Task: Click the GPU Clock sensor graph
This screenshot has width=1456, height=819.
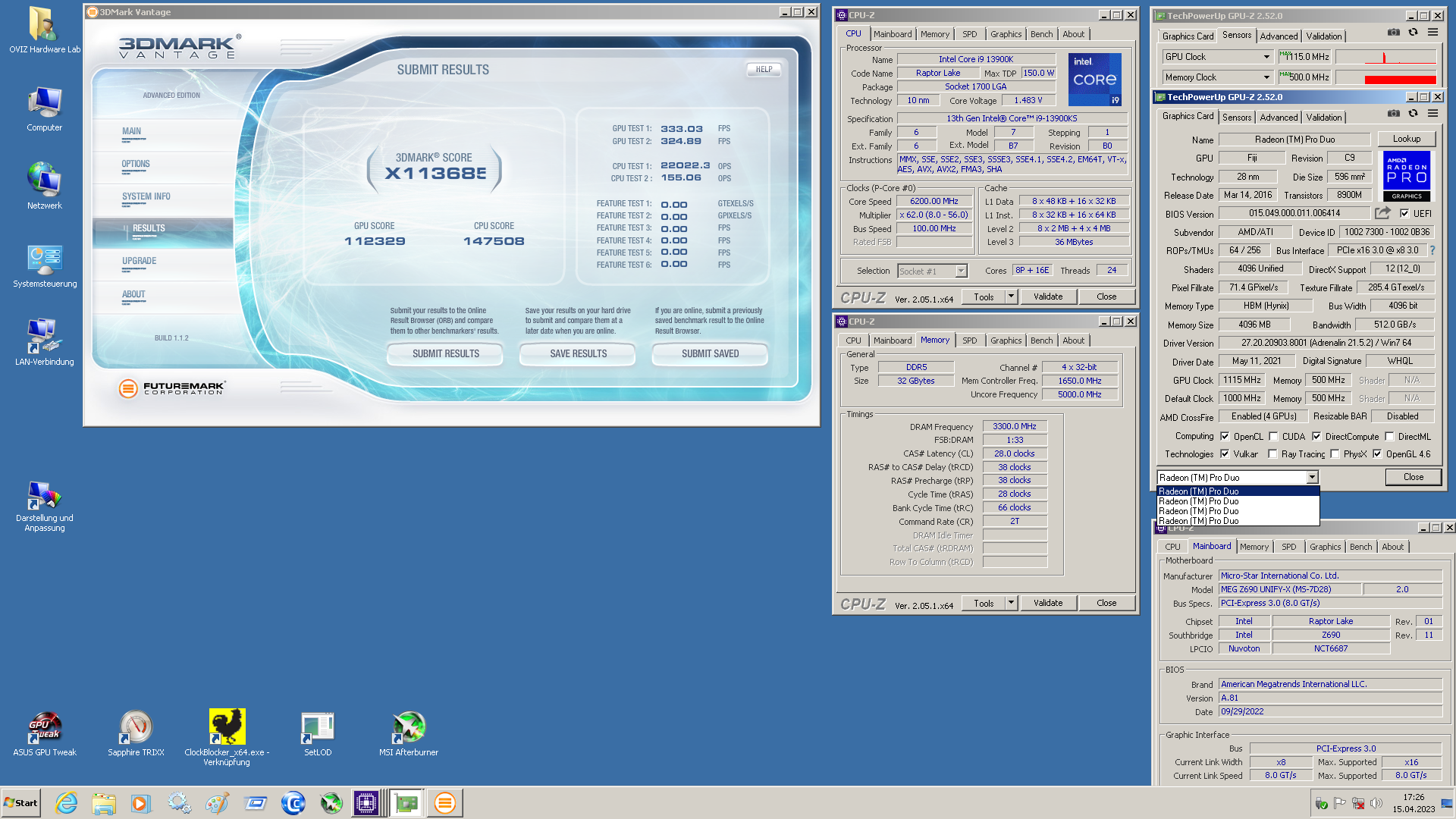Action: coord(1385,57)
